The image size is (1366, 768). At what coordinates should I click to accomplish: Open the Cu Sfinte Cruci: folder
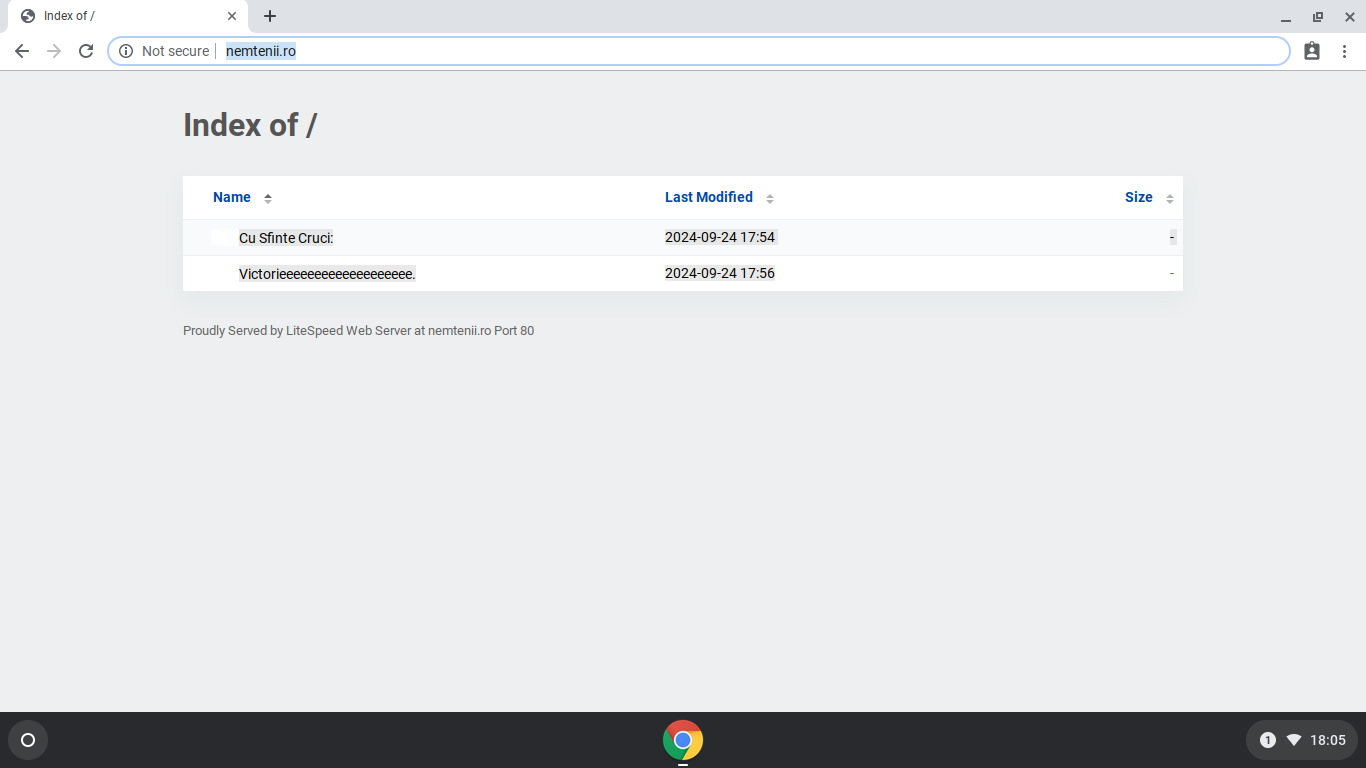[x=286, y=238]
